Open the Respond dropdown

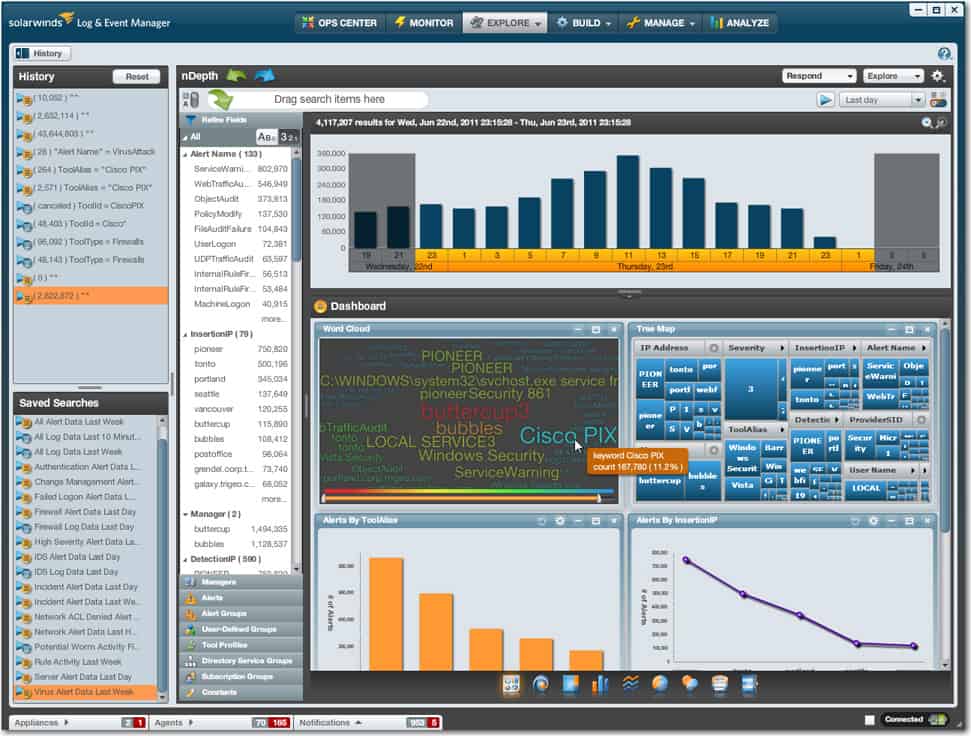[x=818, y=76]
